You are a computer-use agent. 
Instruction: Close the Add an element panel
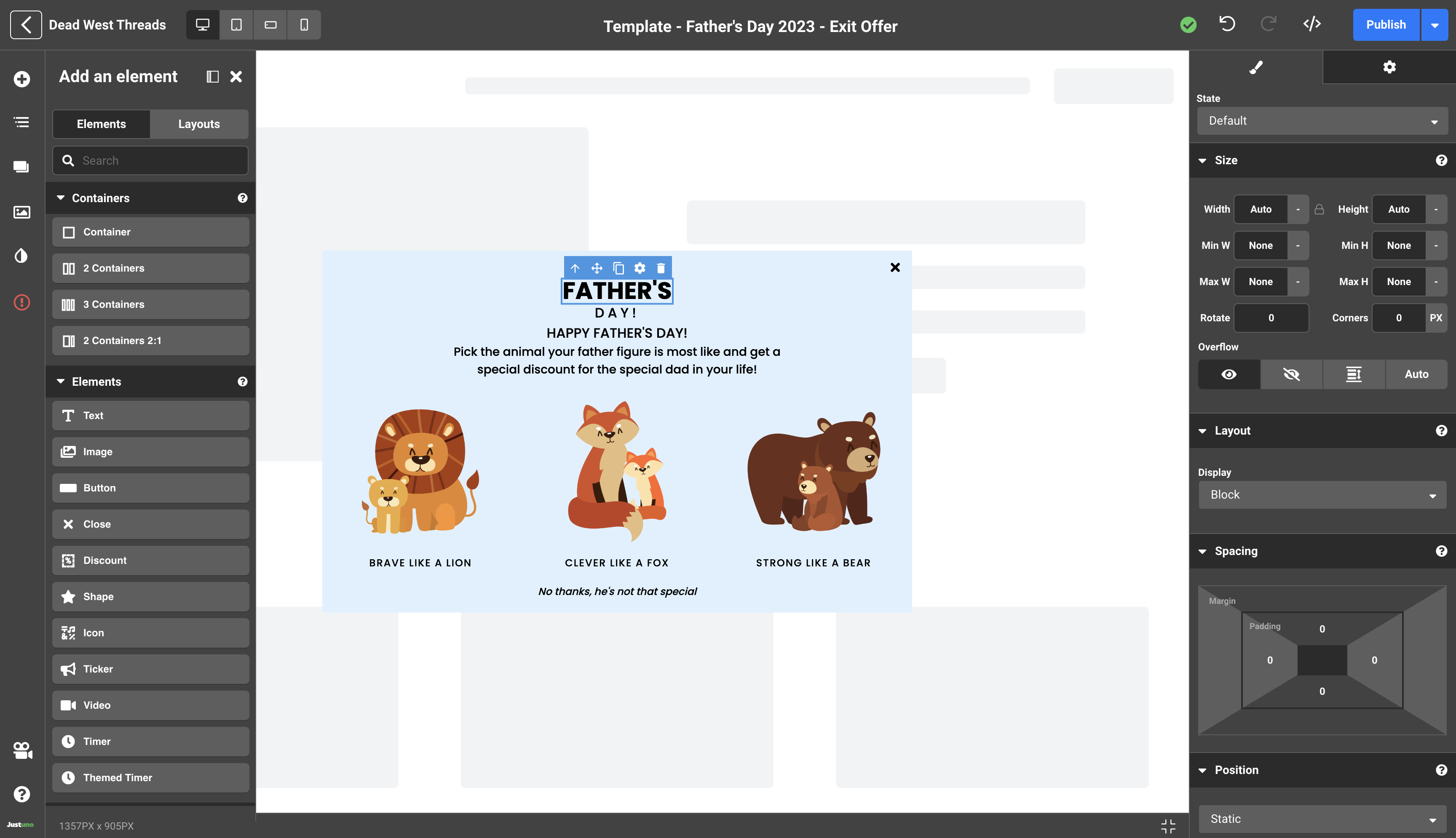click(236, 77)
